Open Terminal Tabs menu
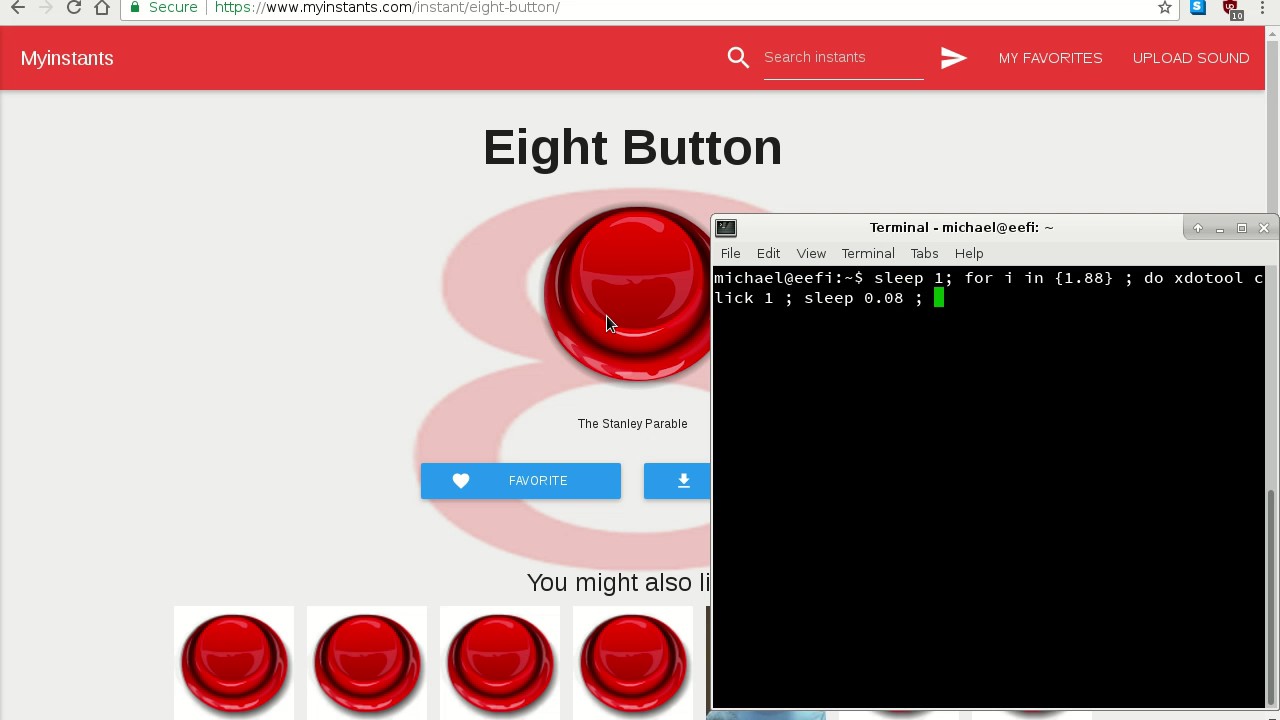 924,254
